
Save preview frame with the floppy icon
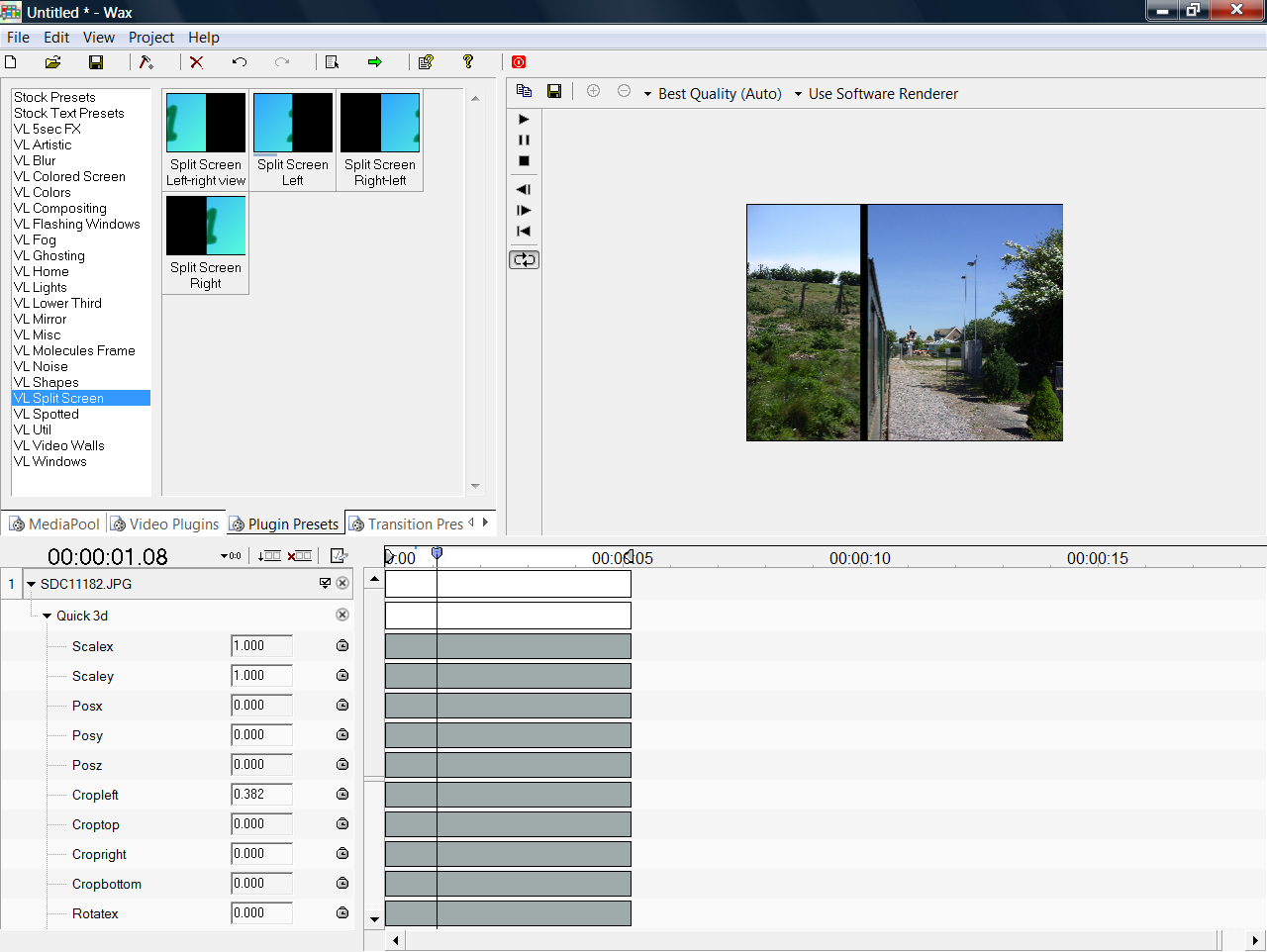point(554,91)
